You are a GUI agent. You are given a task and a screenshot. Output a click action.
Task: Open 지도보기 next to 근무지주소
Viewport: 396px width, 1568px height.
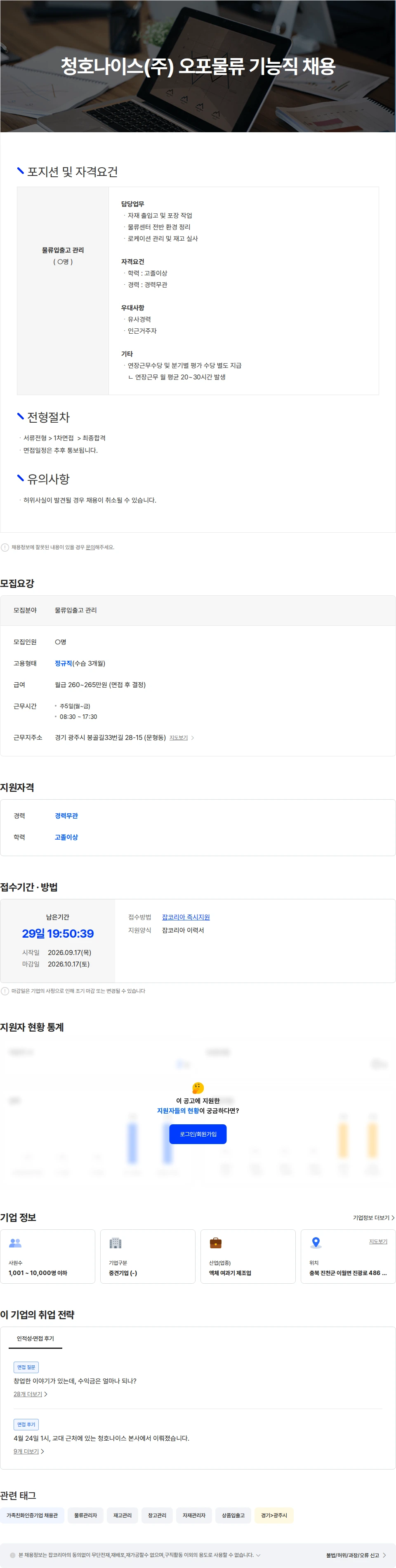[179, 738]
